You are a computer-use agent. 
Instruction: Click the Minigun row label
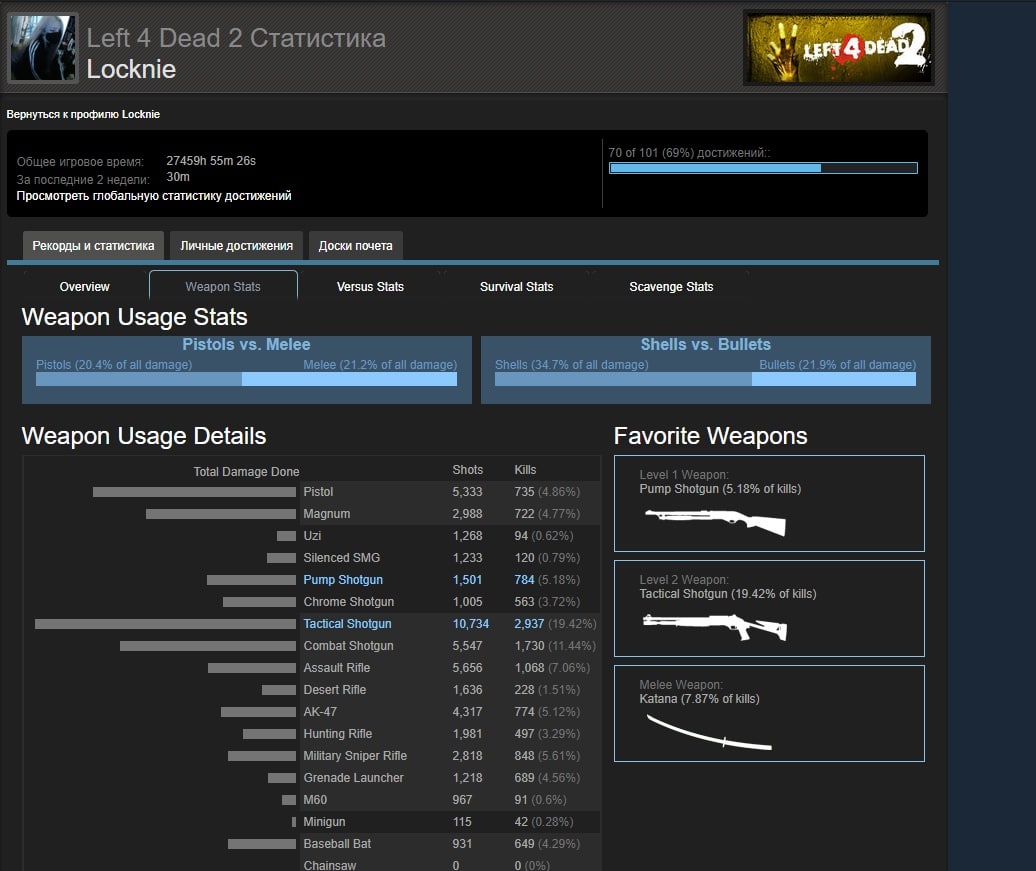point(324,822)
